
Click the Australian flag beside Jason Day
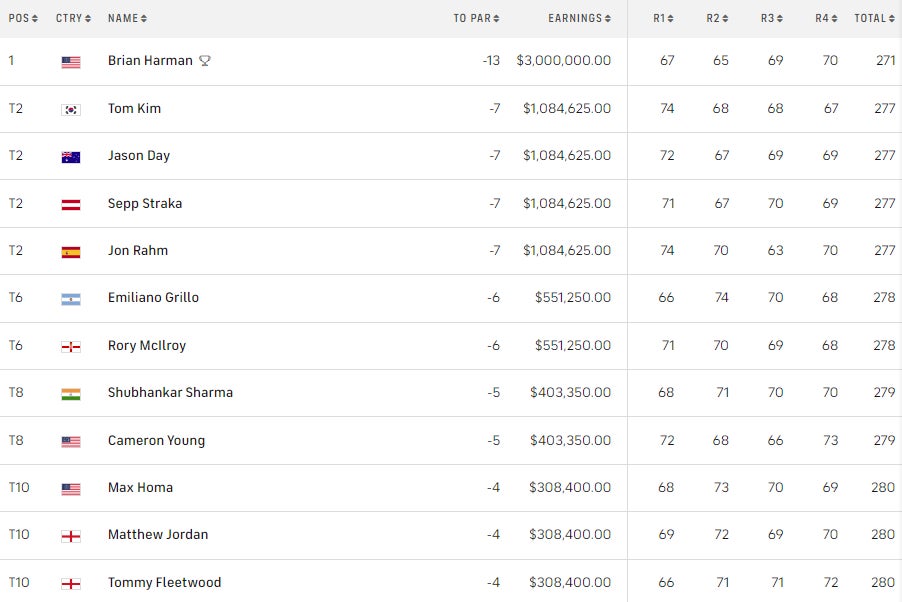[x=70, y=156]
